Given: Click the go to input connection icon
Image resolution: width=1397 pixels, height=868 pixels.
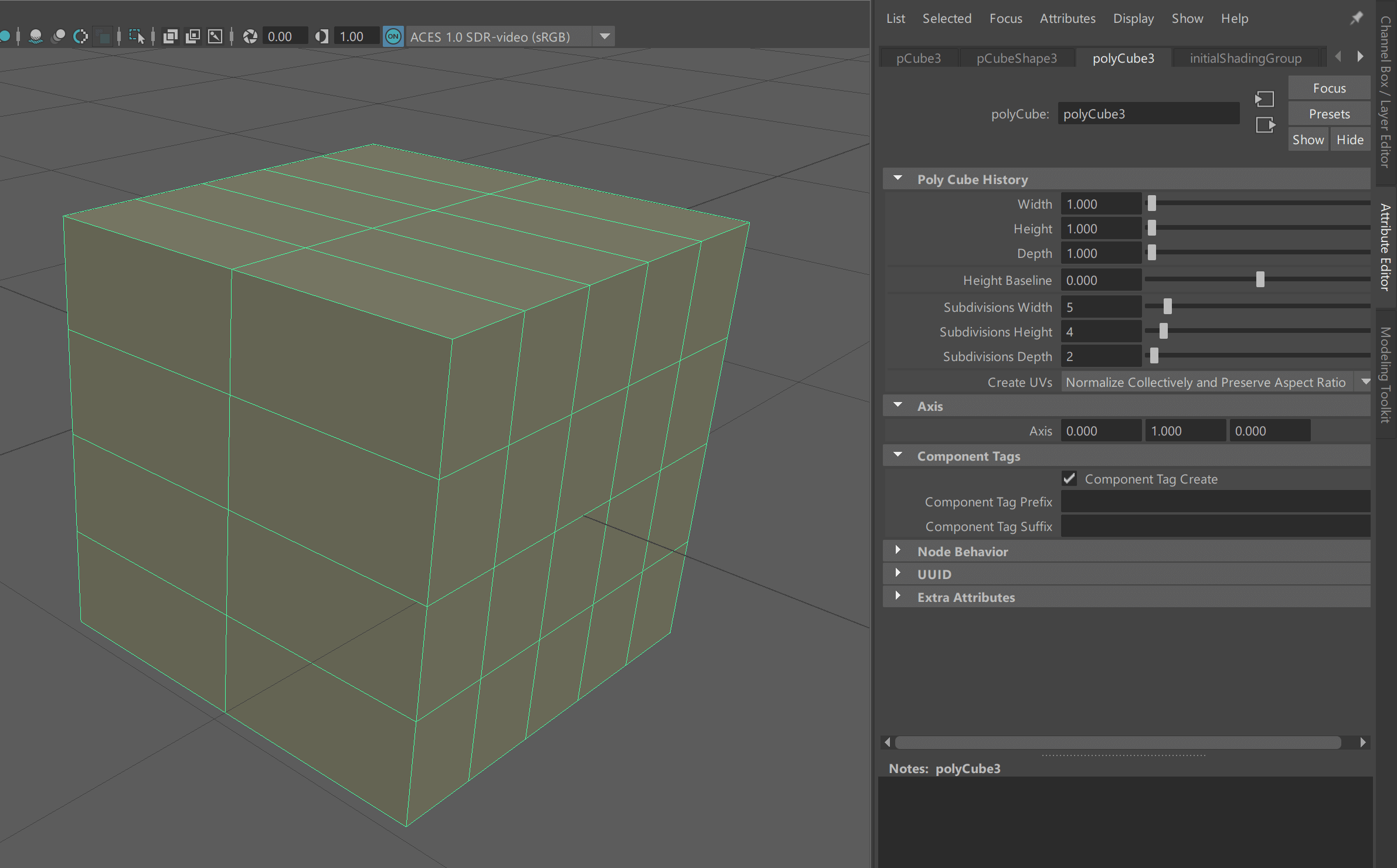Looking at the screenshot, I should click(1265, 99).
